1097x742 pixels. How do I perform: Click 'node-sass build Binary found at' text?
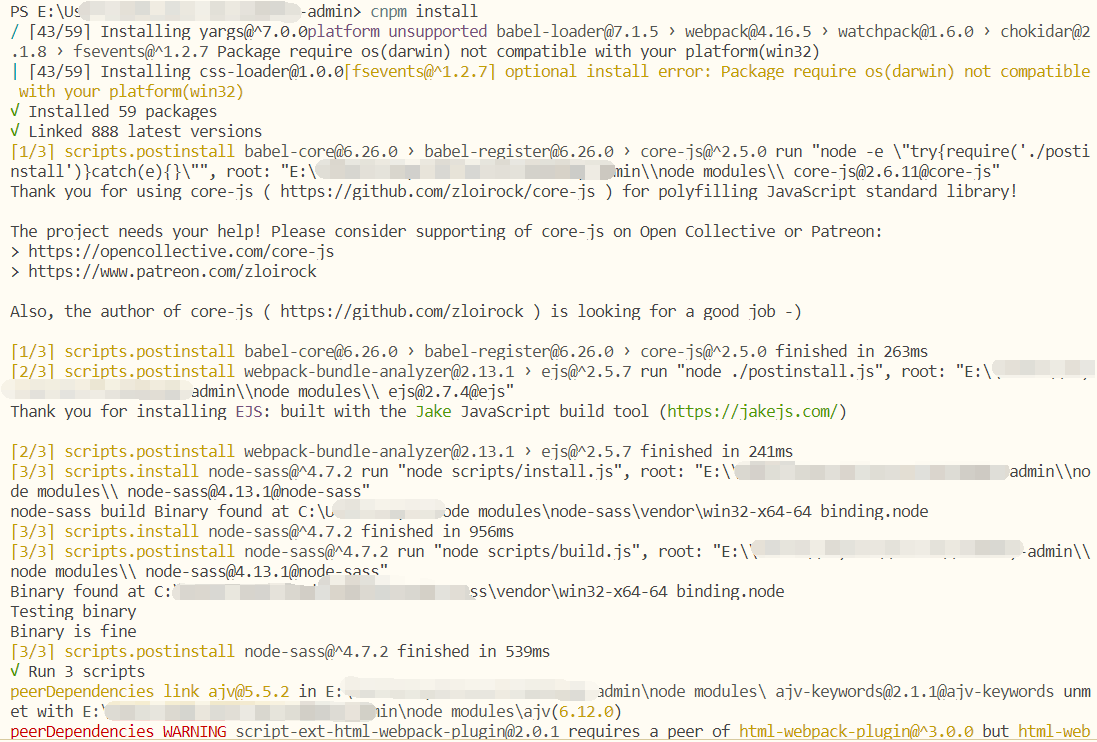150,512
